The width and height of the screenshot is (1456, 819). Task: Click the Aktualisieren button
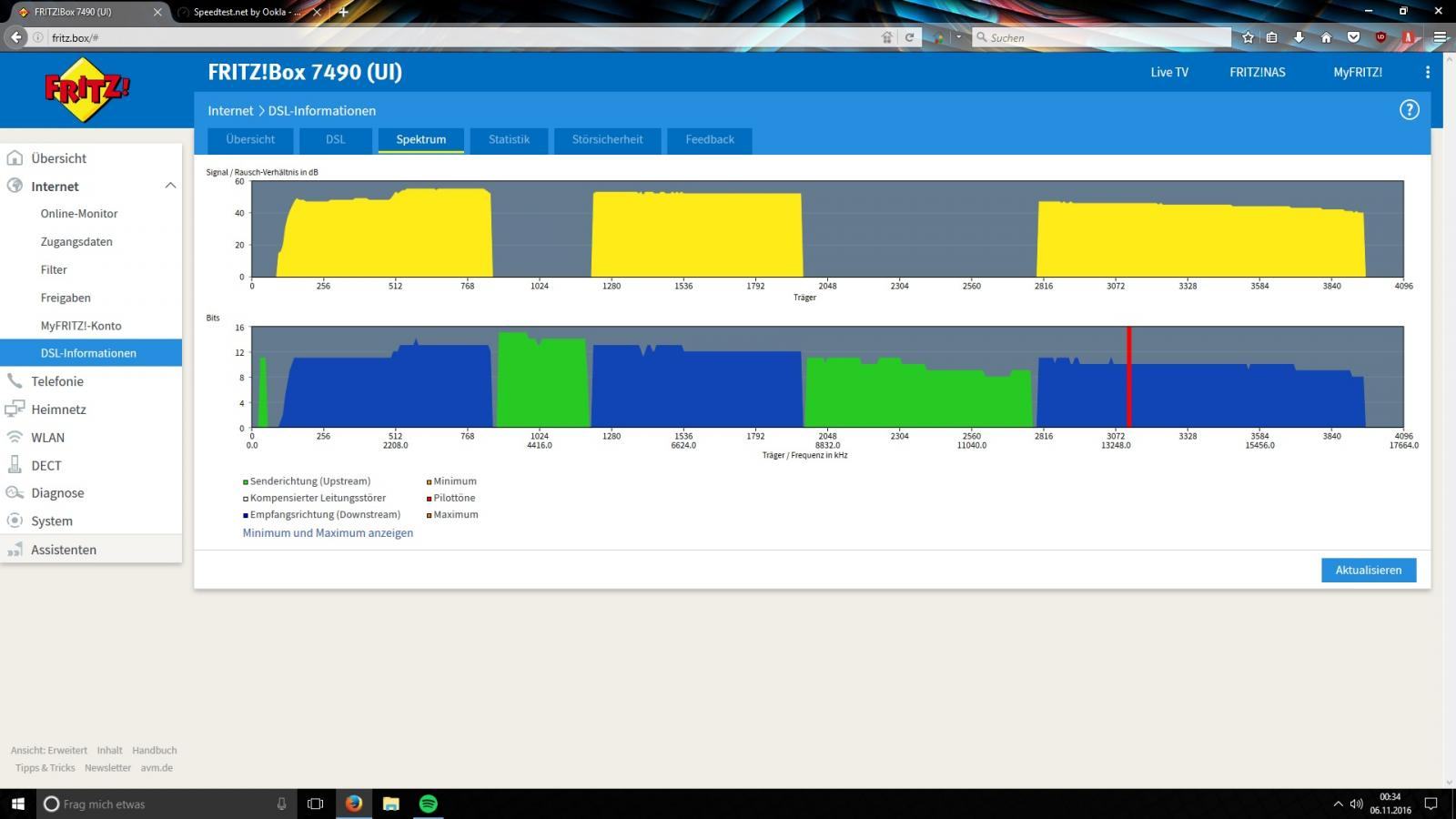[x=1369, y=570]
